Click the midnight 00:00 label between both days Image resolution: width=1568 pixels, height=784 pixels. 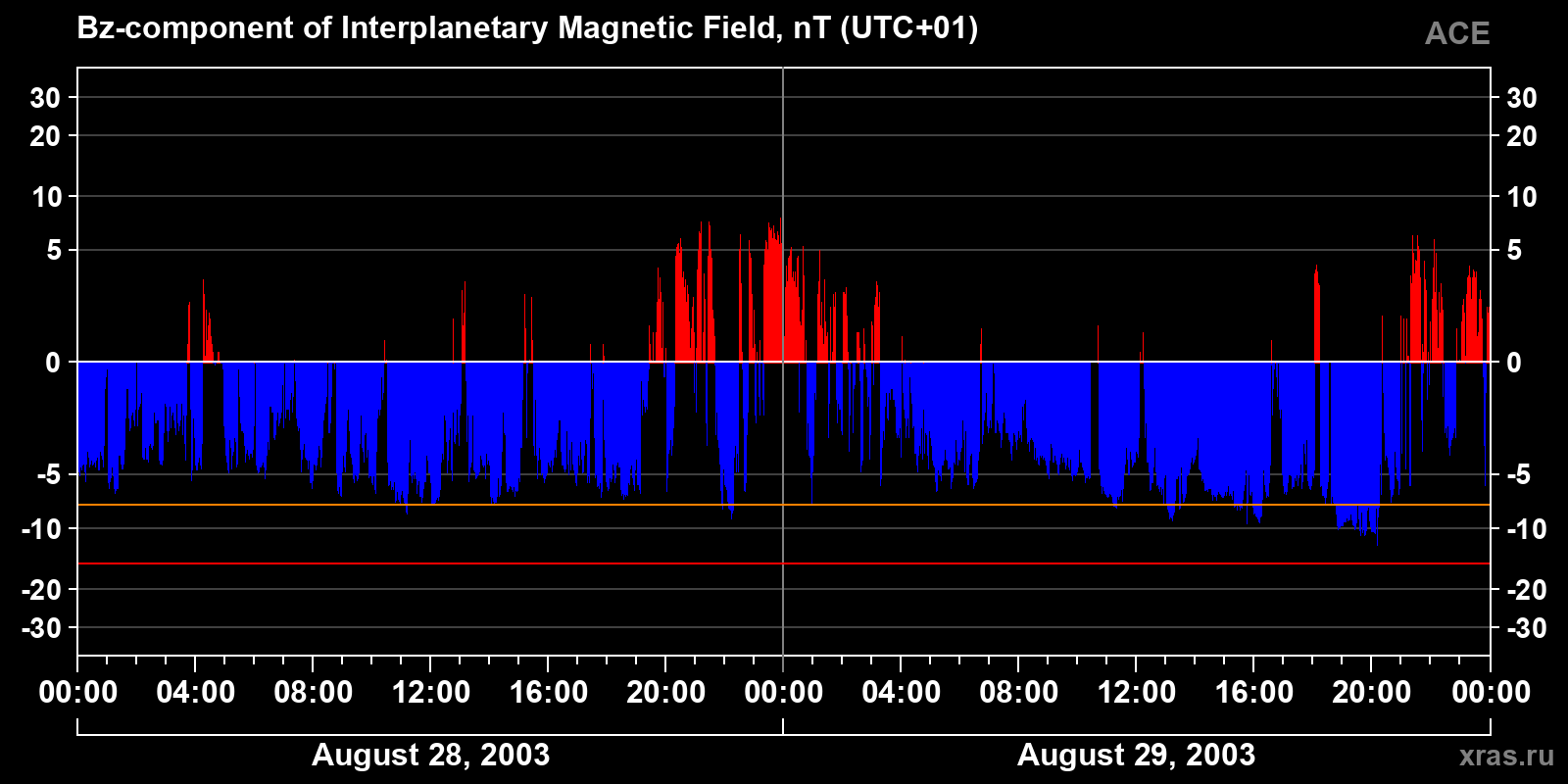783,692
